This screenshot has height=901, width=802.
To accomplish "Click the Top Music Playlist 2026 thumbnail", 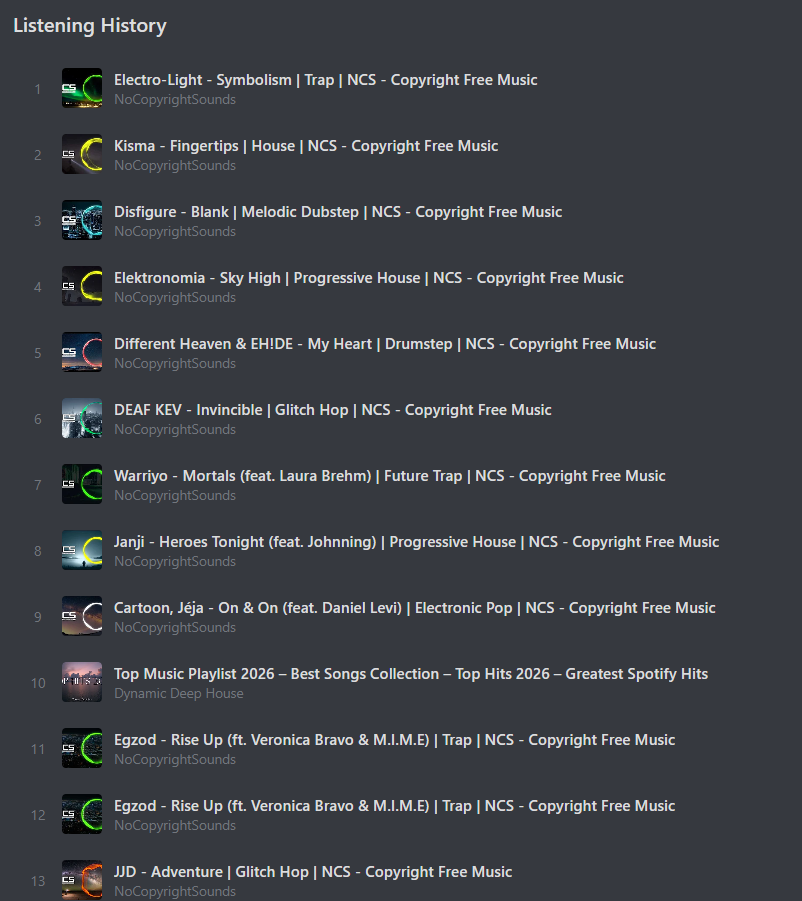I will tap(82, 682).
